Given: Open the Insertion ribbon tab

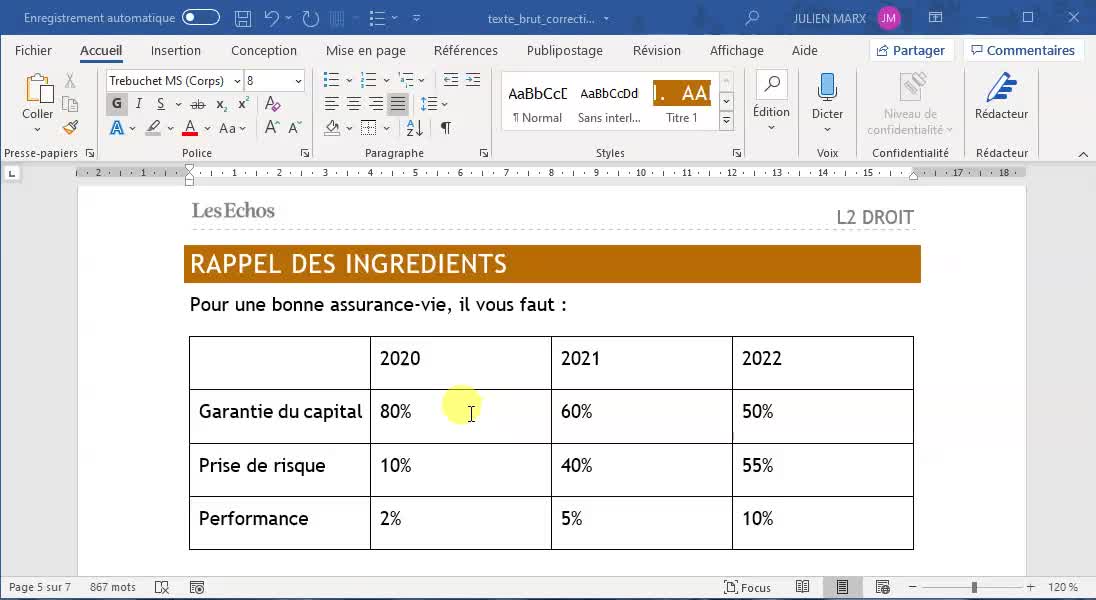Looking at the screenshot, I should point(175,50).
